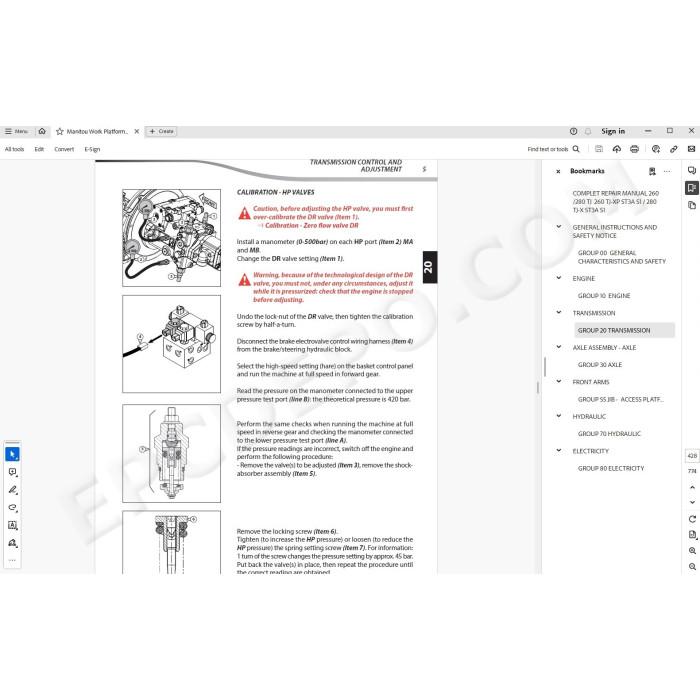This screenshot has width=700, height=700.
Task: Go to the Home icon
Action: point(42,131)
